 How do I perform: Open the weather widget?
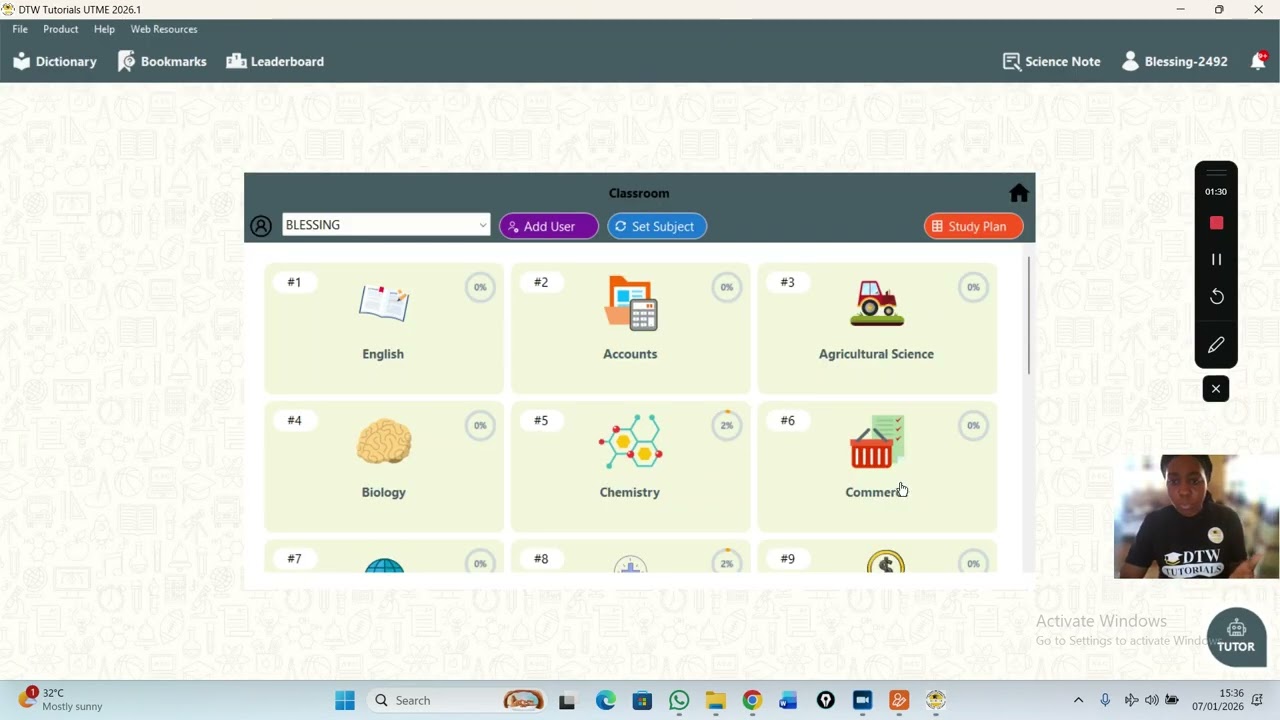tap(60, 699)
